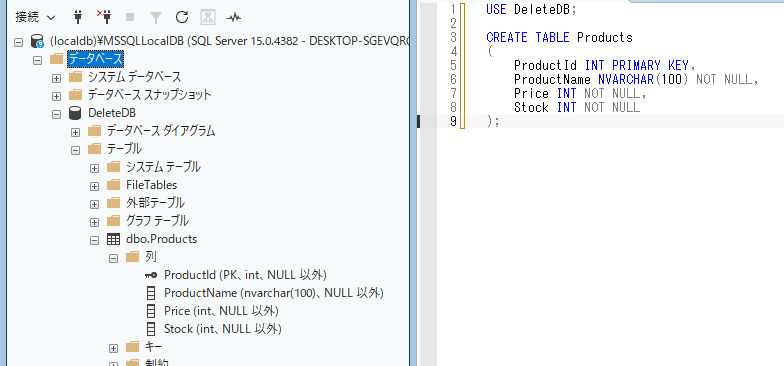This screenshot has height=366, width=784.
Task: Click the FileTables folder icon
Action: pos(114,185)
